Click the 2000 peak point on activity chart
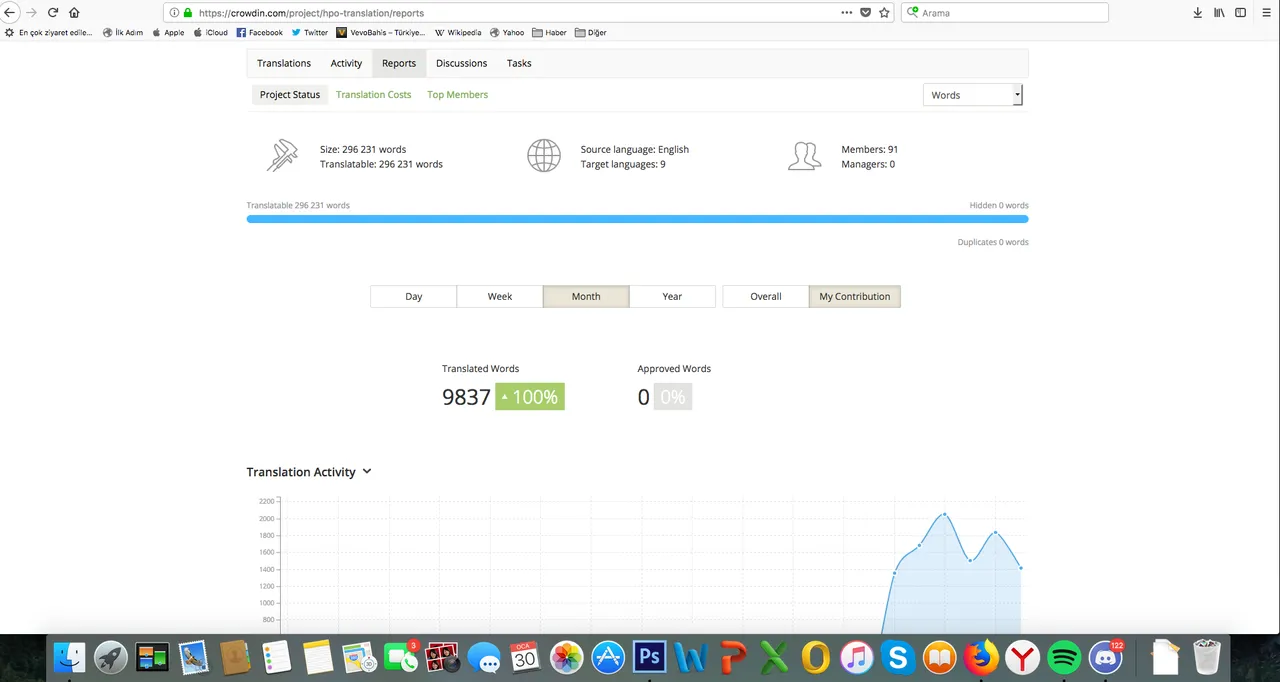This screenshot has width=1280, height=682. (x=945, y=514)
